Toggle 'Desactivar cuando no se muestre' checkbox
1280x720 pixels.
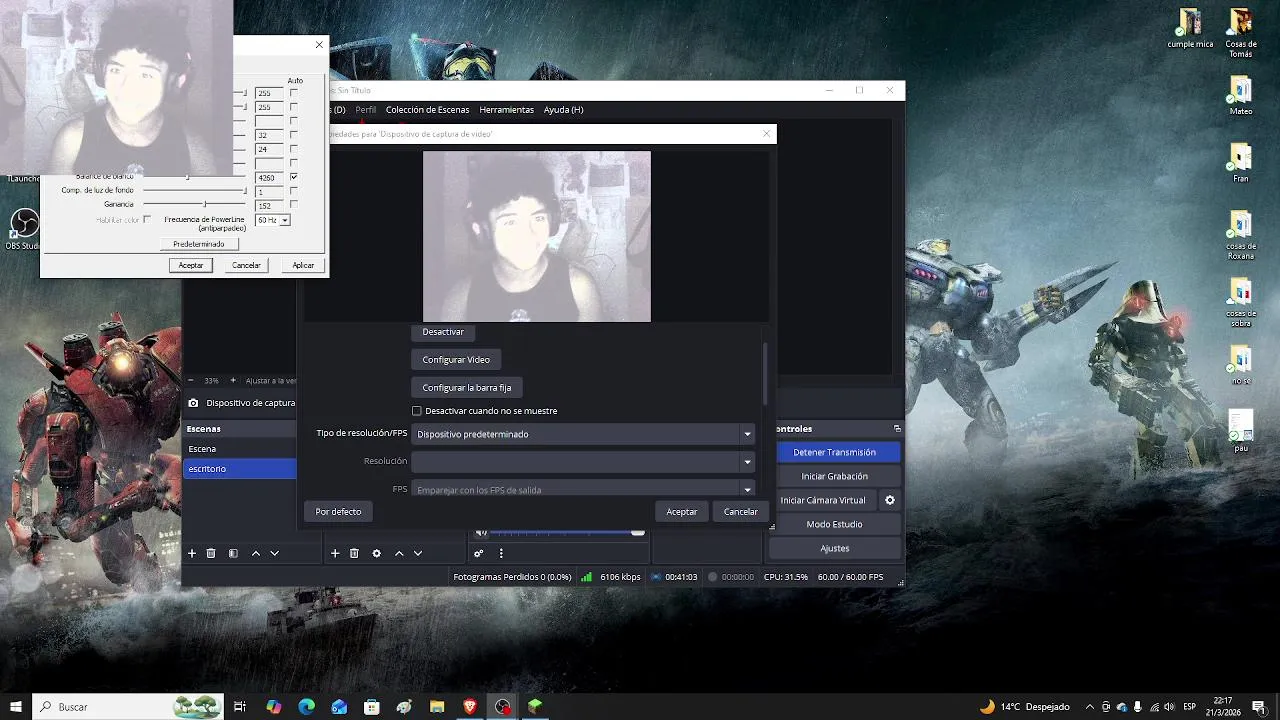[x=417, y=411]
